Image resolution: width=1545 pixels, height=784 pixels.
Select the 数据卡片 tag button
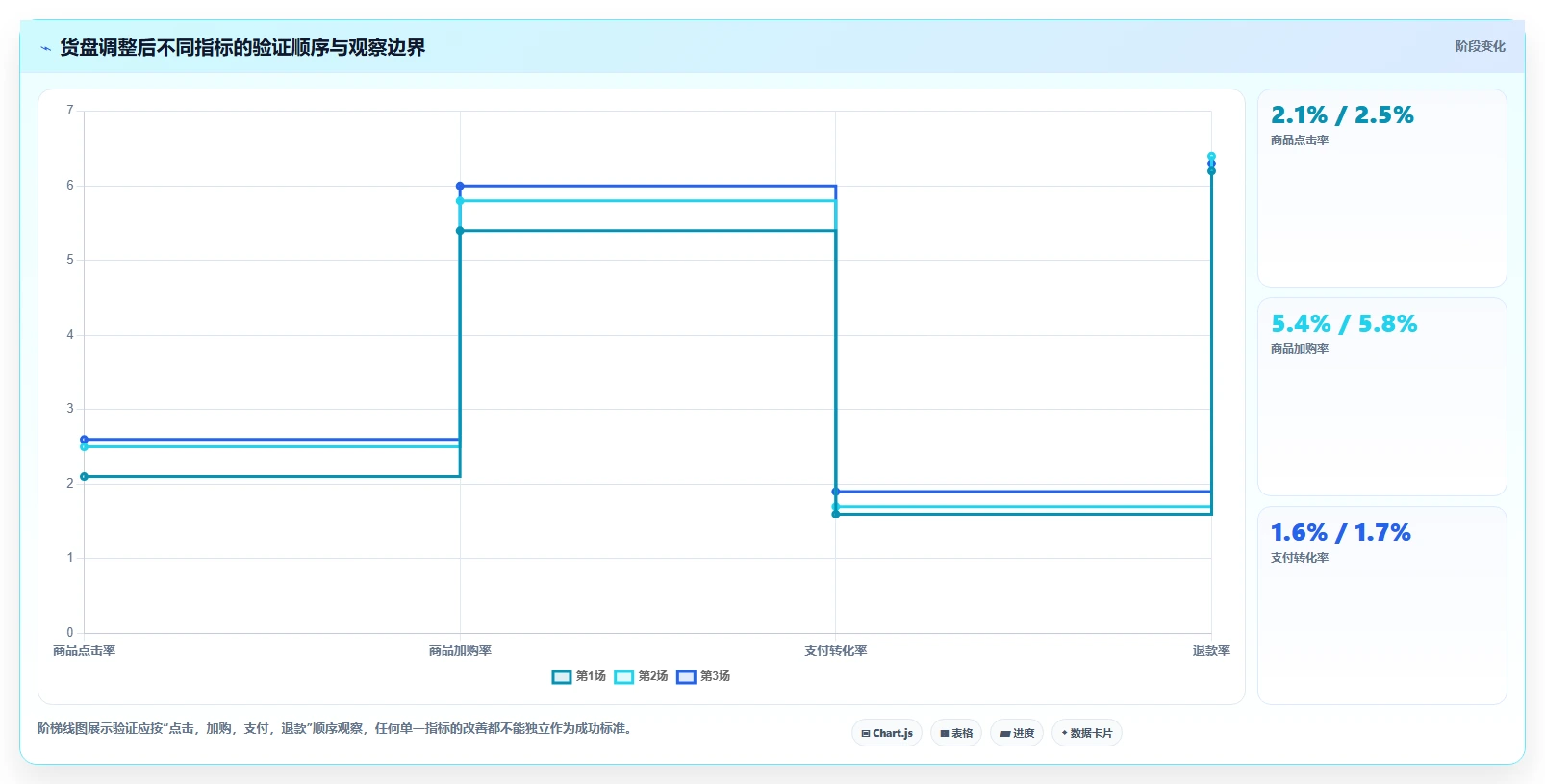click(1087, 733)
